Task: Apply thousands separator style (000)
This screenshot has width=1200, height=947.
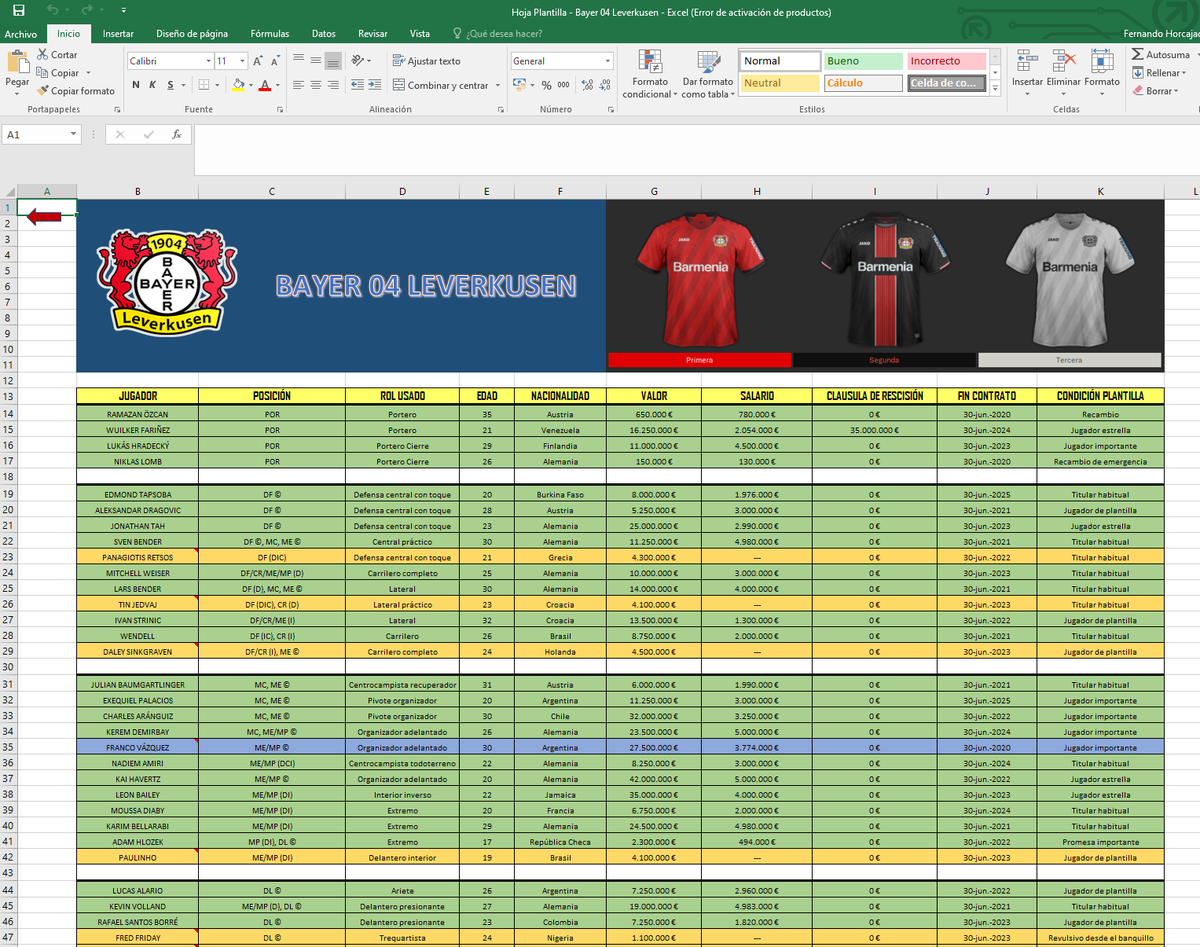Action: pyautogui.click(x=564, y=85)
